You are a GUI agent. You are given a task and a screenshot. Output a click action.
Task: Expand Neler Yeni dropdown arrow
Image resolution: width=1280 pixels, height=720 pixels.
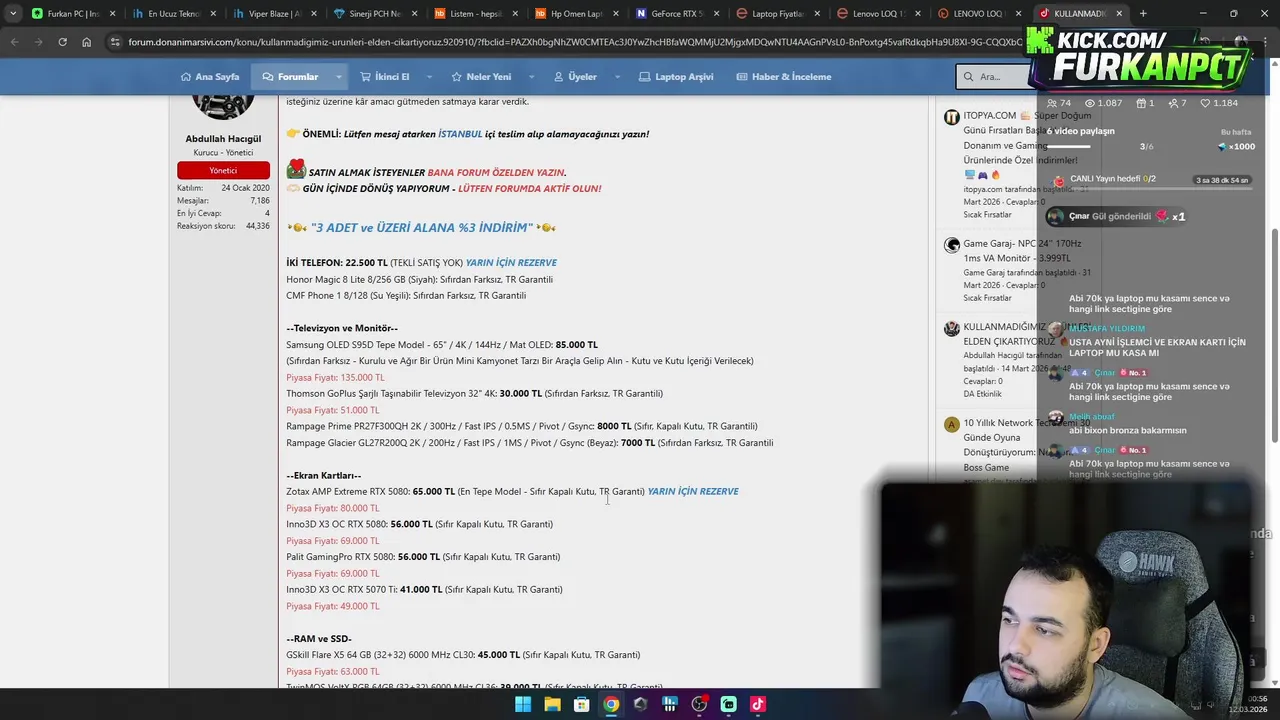[530, 77]
